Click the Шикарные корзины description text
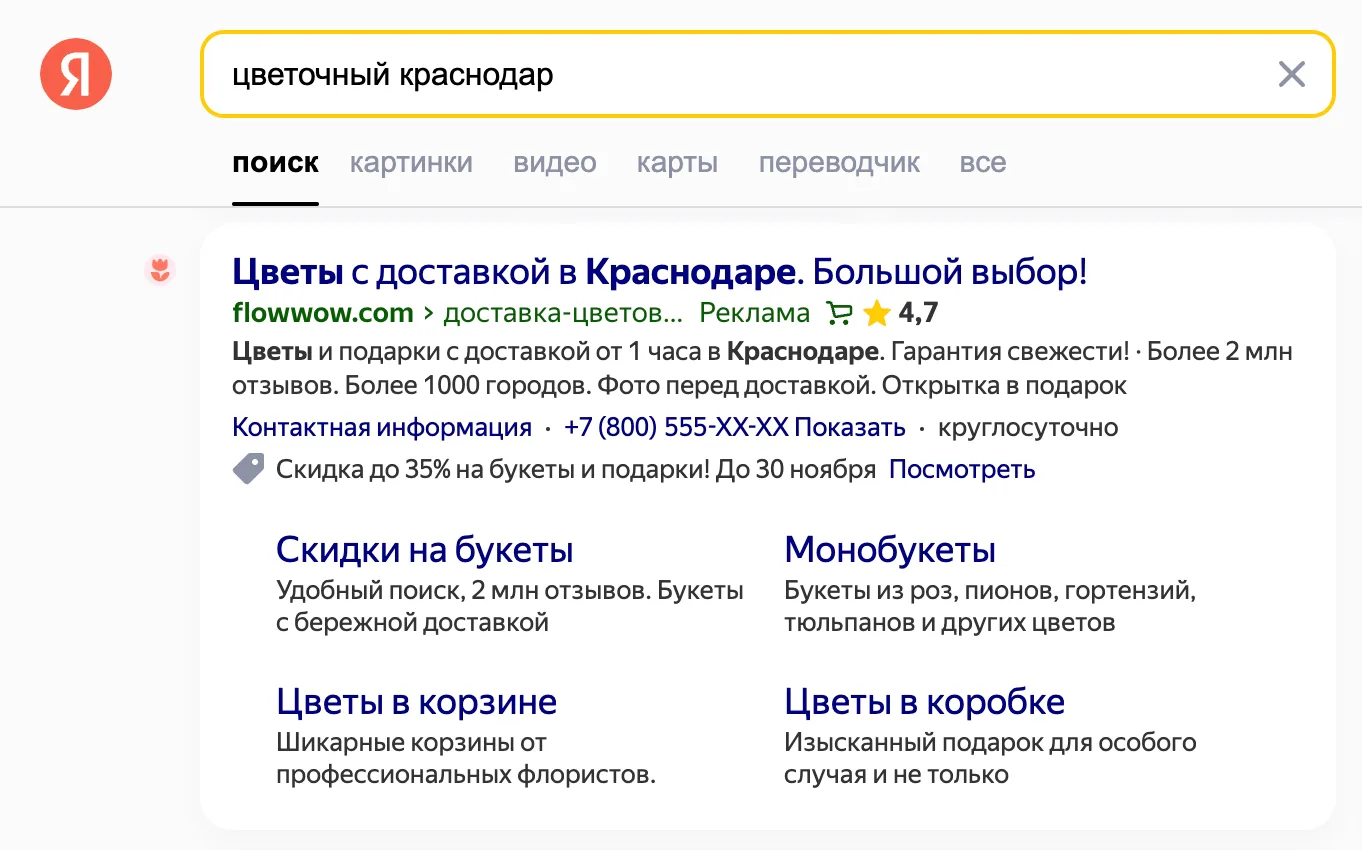The image size is (1362, 850). [x=466, y=759]
